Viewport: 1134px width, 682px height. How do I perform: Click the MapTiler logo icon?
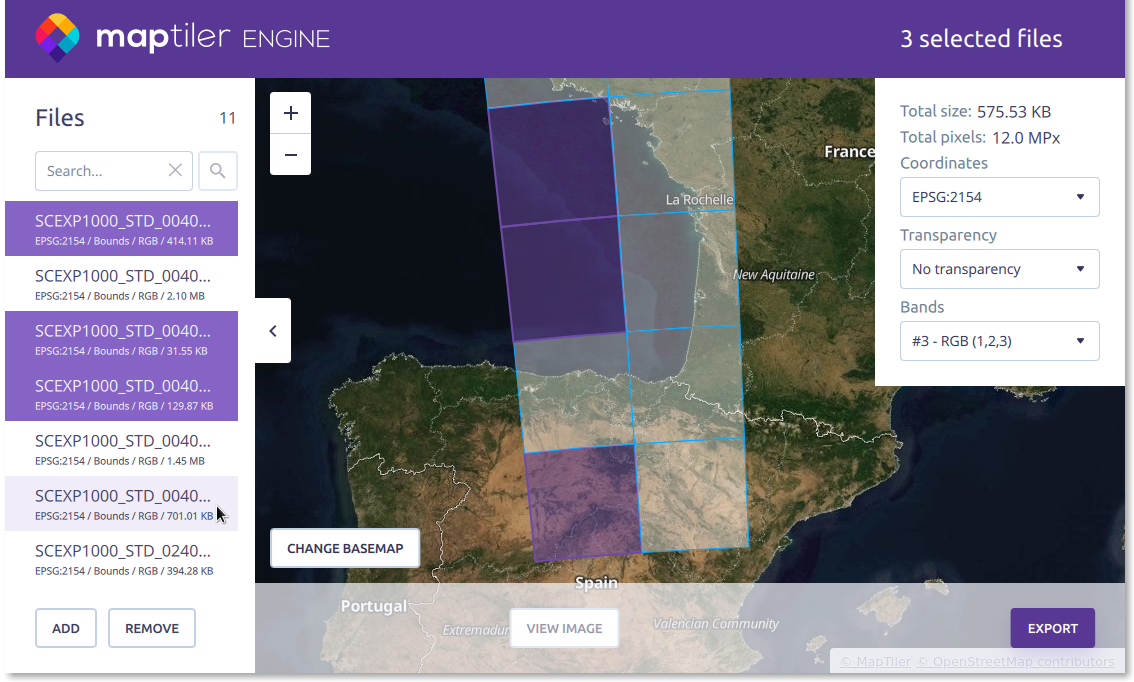point(57,38)
